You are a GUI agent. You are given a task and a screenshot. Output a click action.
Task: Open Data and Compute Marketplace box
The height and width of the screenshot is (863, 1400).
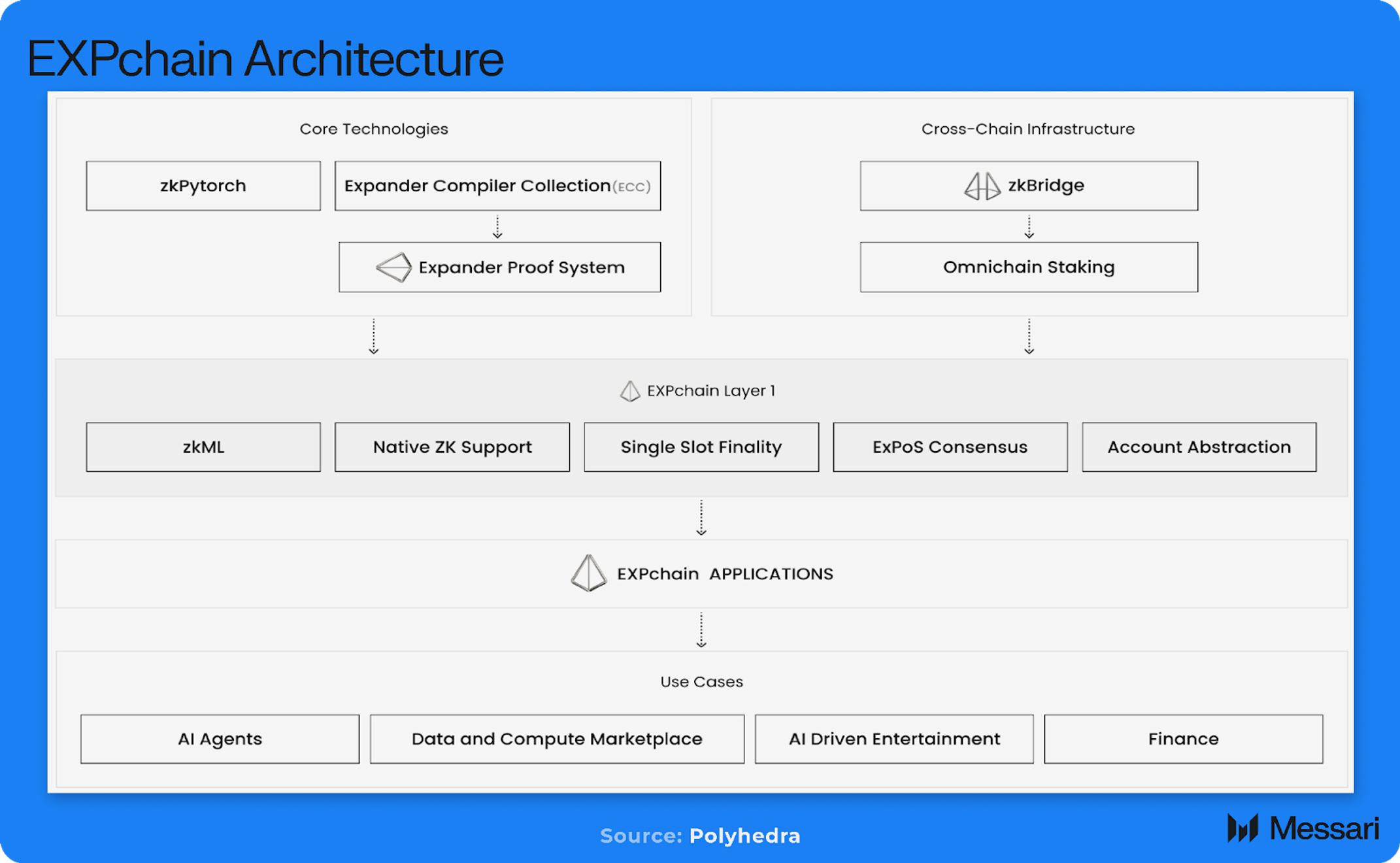pos(557,739)
